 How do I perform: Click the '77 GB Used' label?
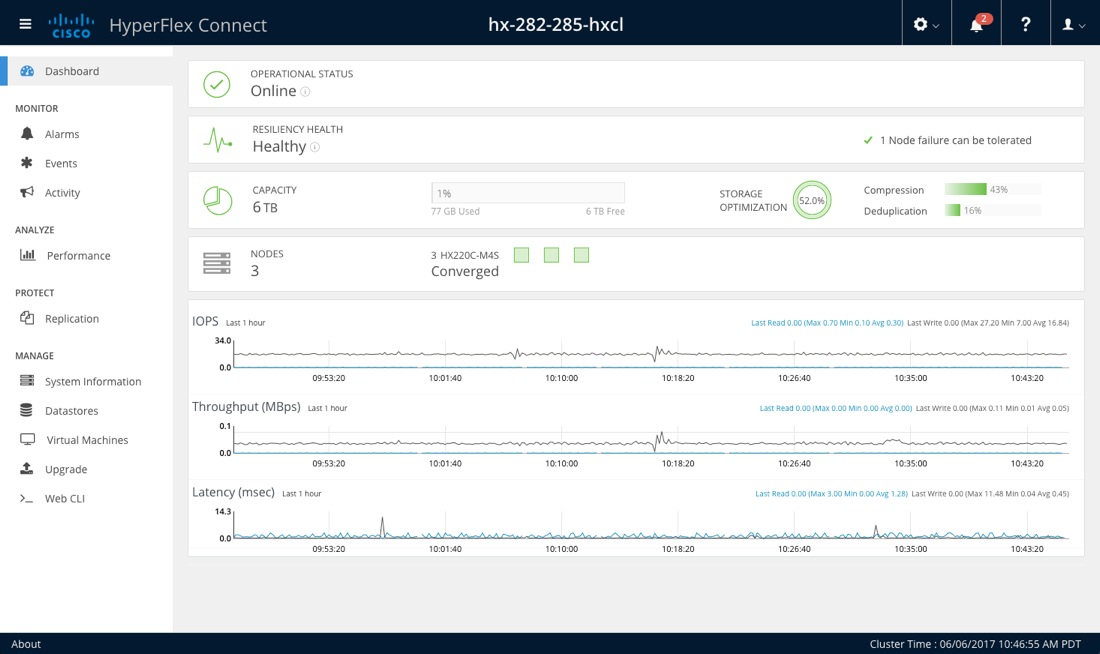(x=455, y=211)
